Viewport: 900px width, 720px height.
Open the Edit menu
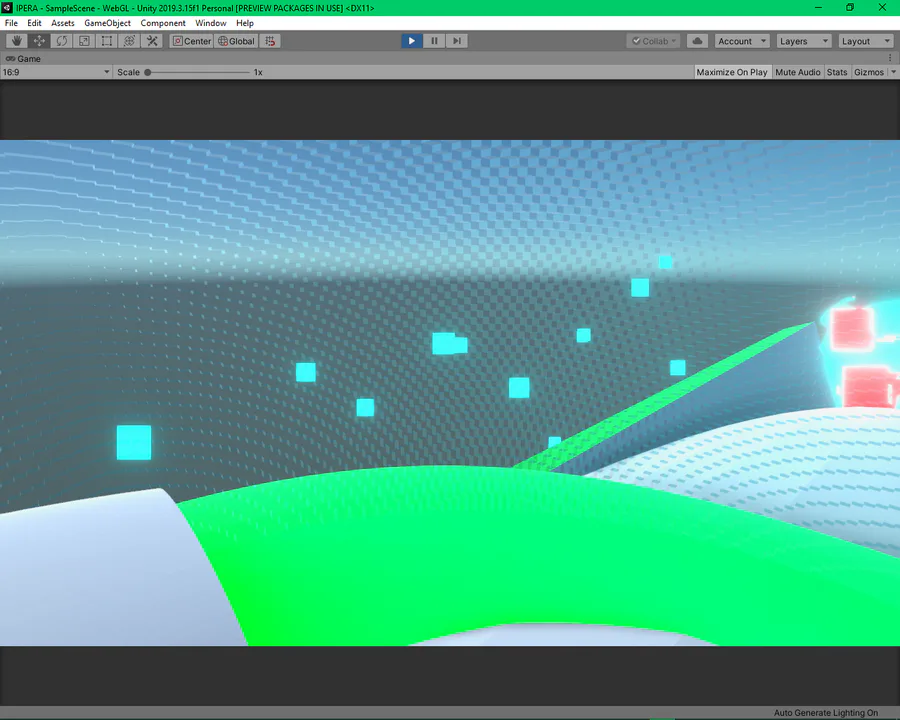pyautogui.click(x=34, y=23)
